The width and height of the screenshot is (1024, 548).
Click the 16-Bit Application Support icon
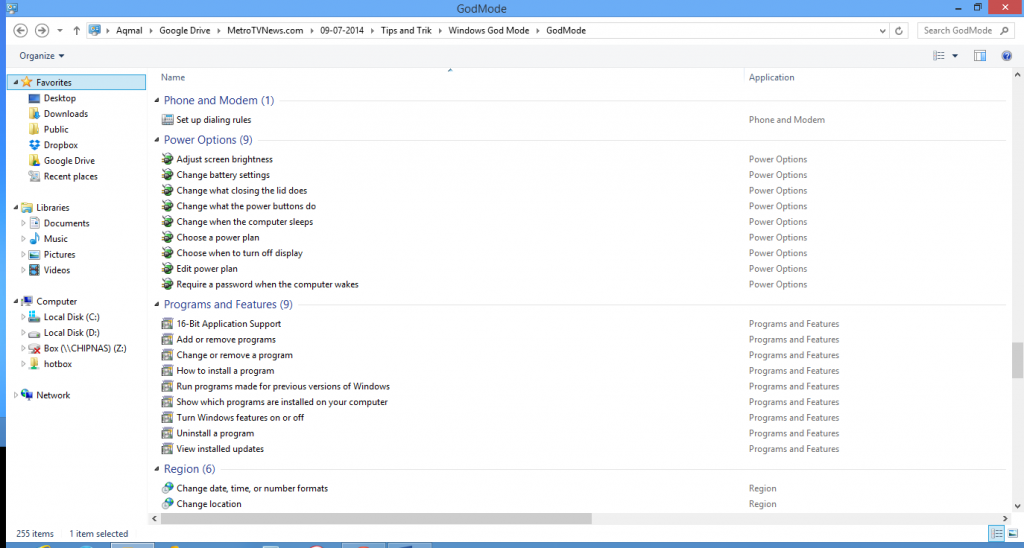pos(168,324)
